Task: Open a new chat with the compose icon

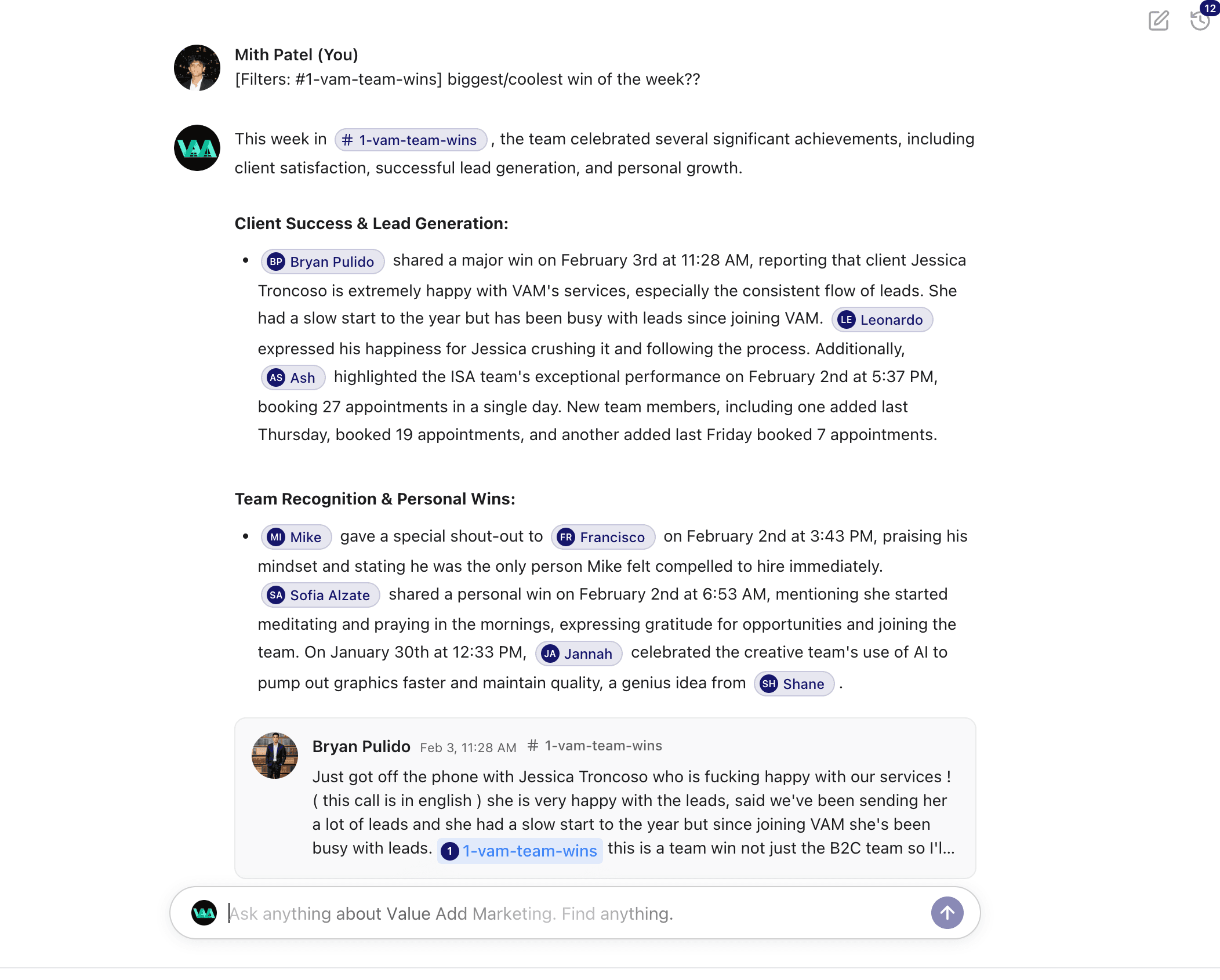Action: click(1159, 21)
